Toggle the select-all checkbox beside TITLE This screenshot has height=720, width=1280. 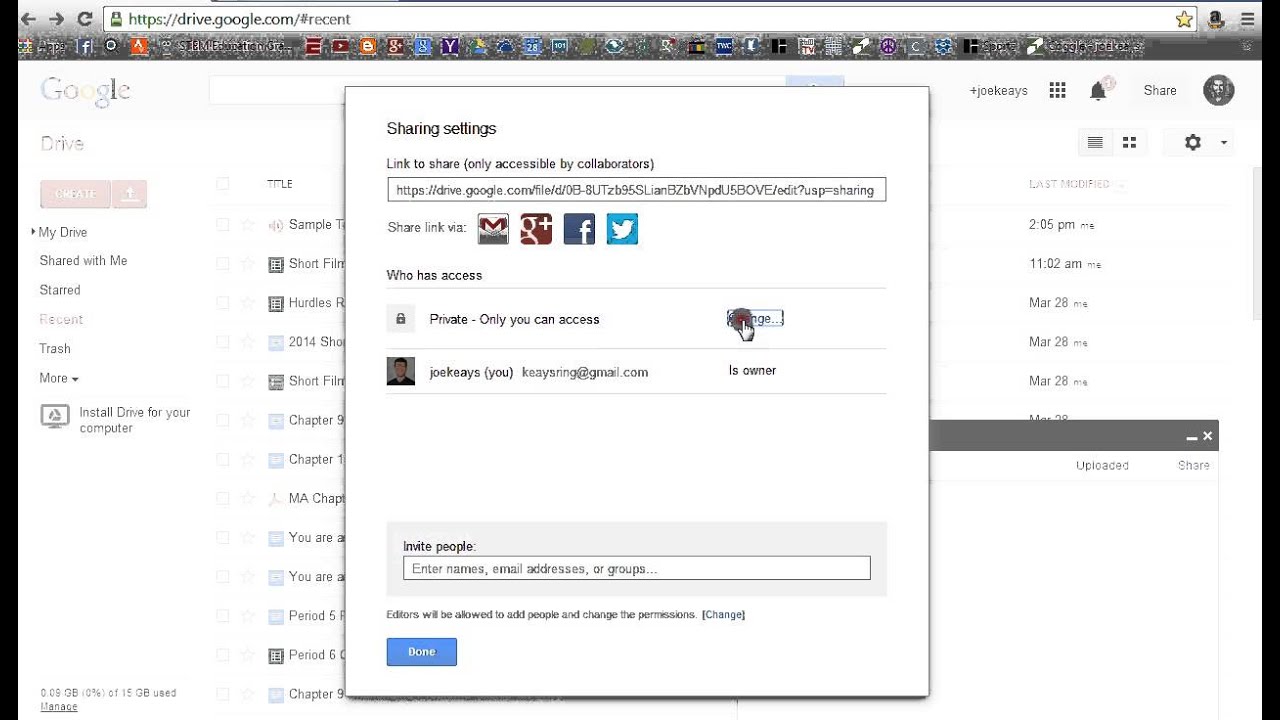(222, 183)
